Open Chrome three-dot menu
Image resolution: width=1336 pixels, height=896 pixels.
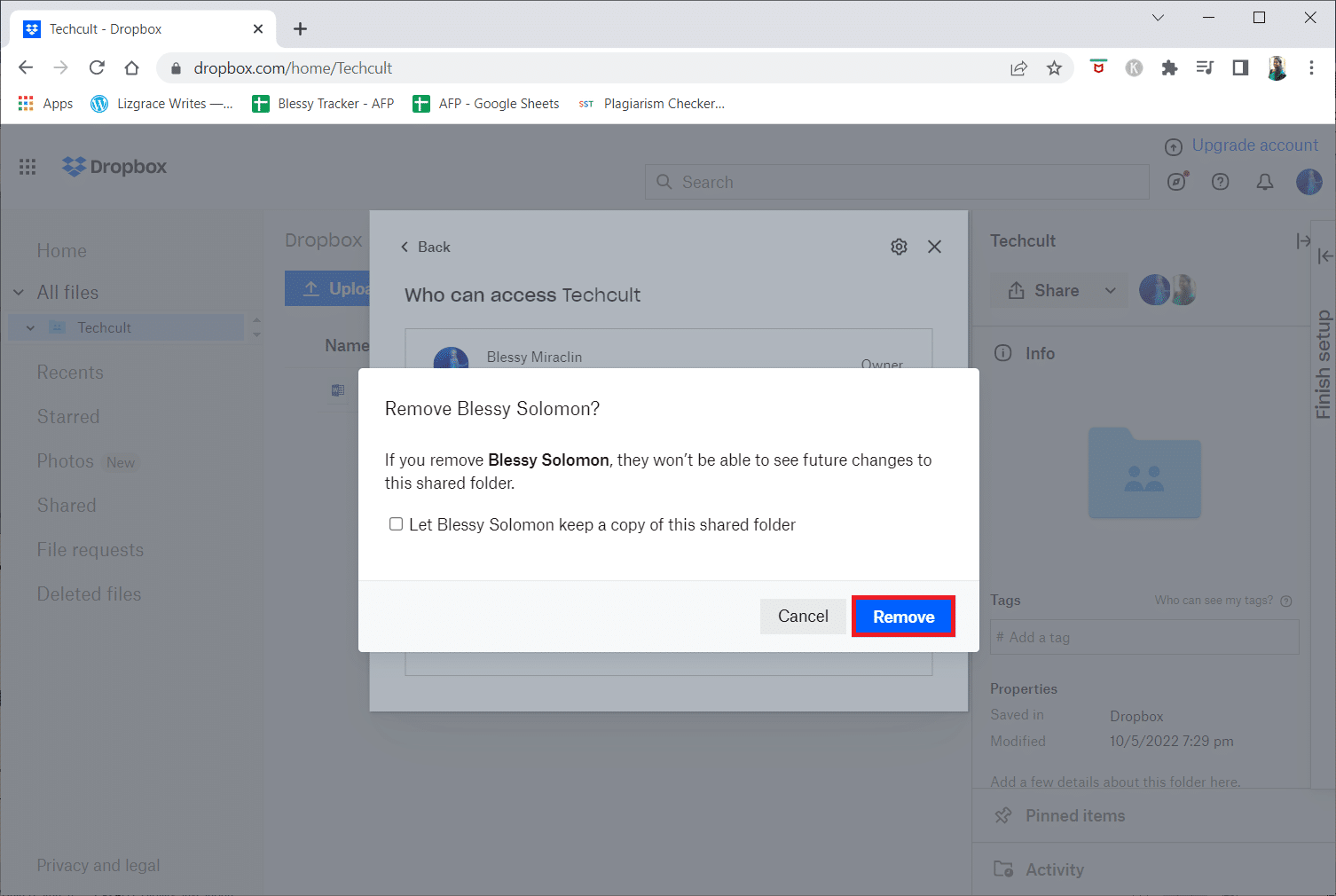pyautogui.click(x=1311, y=67)
